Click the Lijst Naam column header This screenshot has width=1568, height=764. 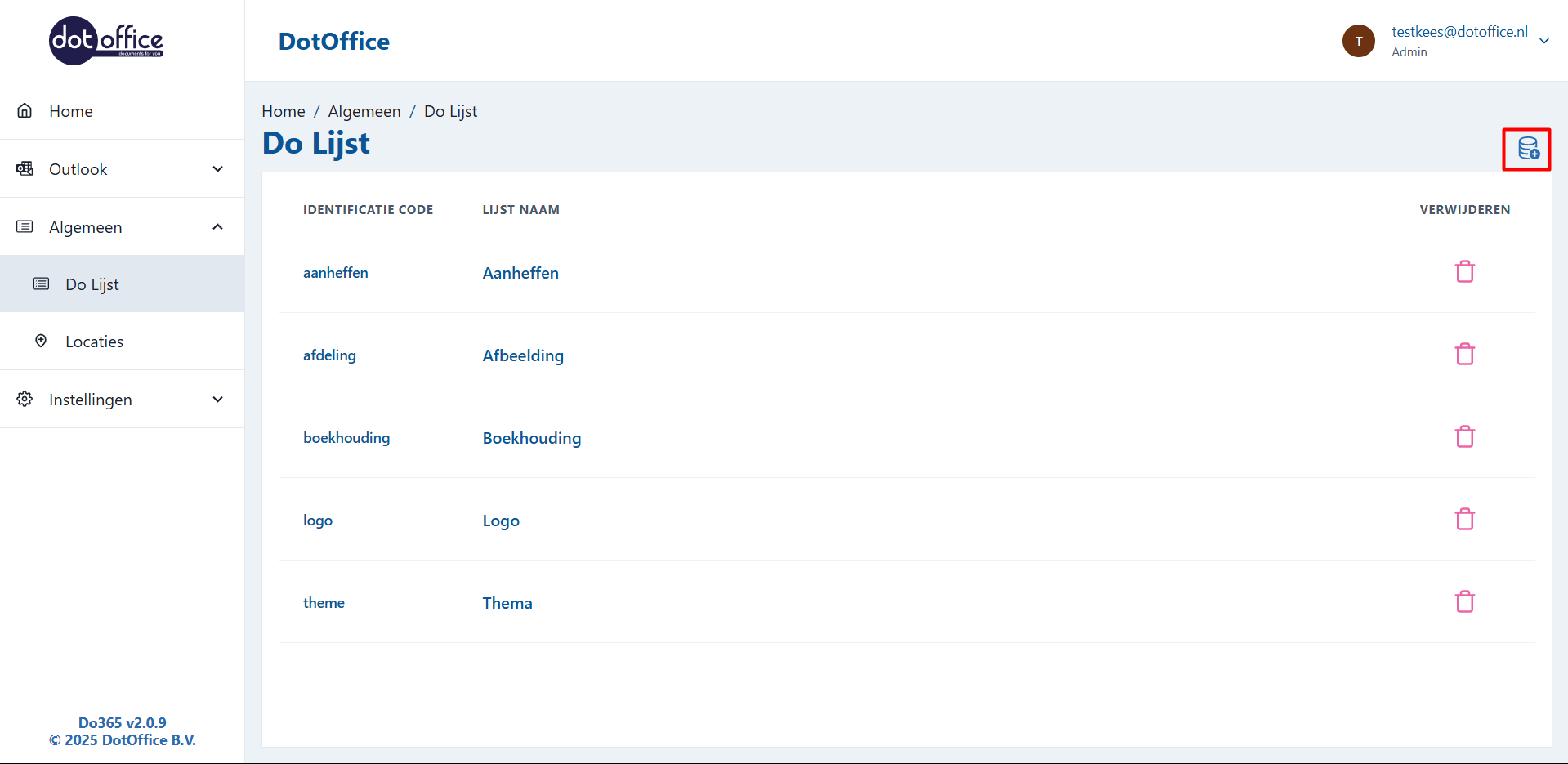[520, 210]
